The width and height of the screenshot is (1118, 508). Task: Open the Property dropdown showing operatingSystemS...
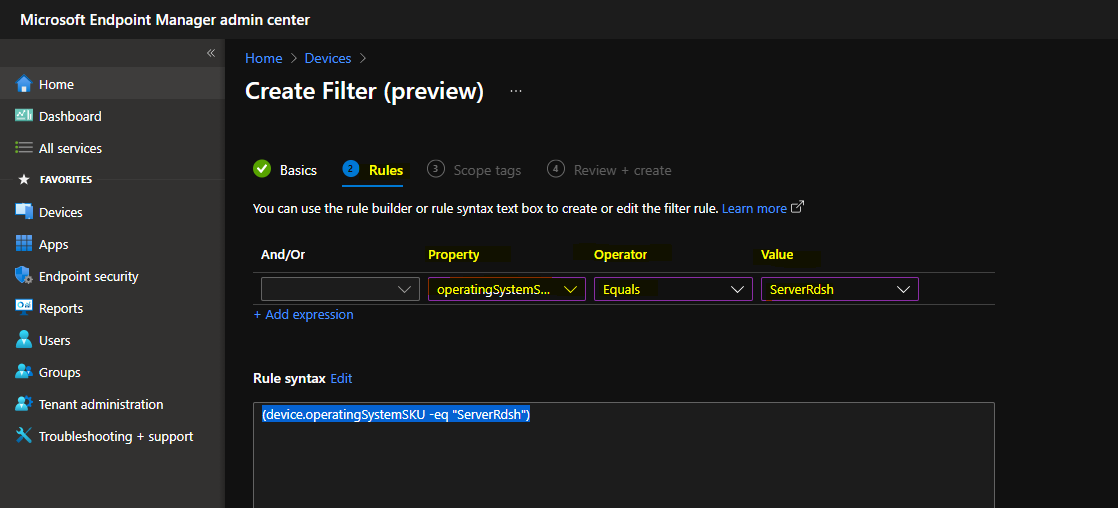coord(506,289)
